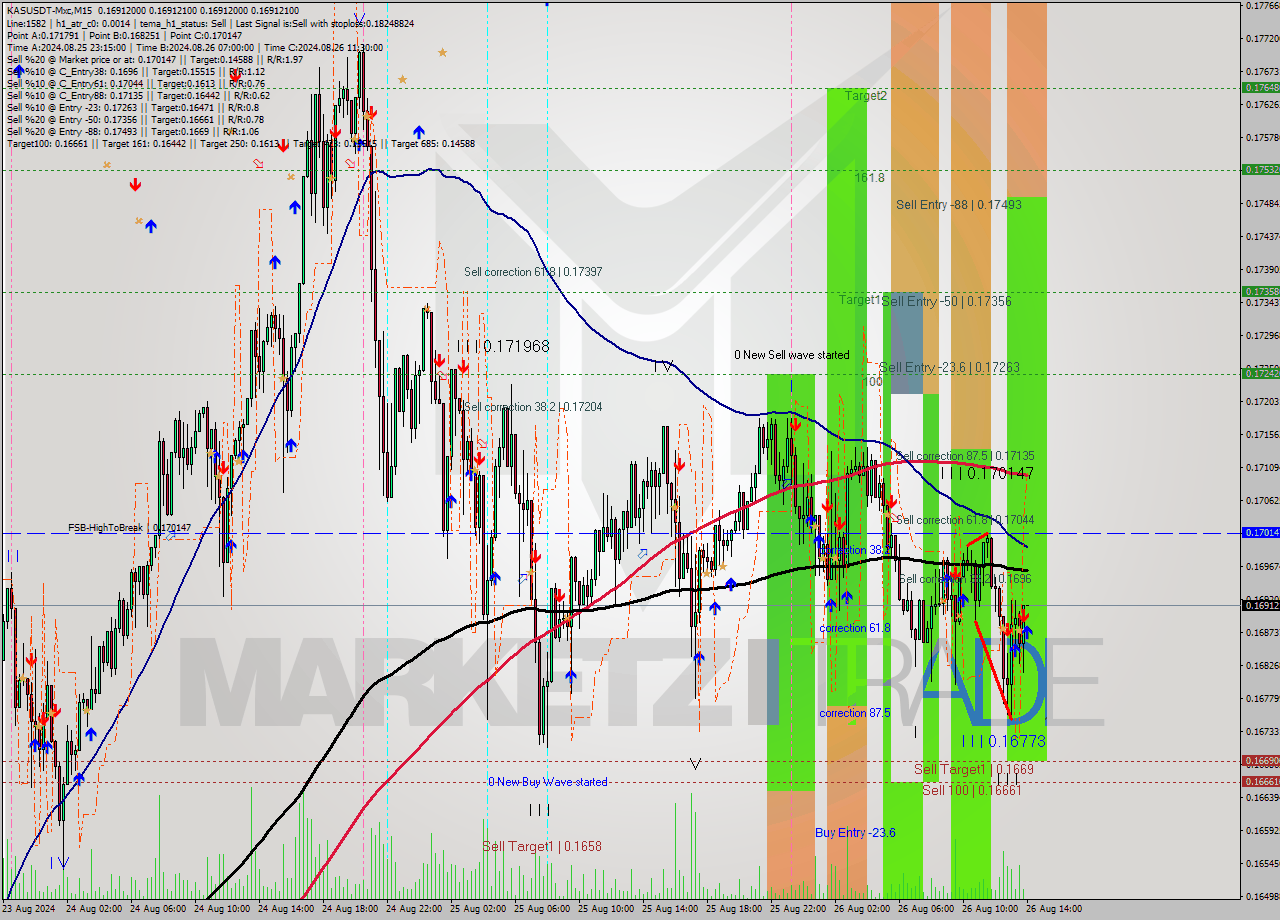
Task: Click the '24 Aug 10:00' time axis label
Action: tap(220, 909)
